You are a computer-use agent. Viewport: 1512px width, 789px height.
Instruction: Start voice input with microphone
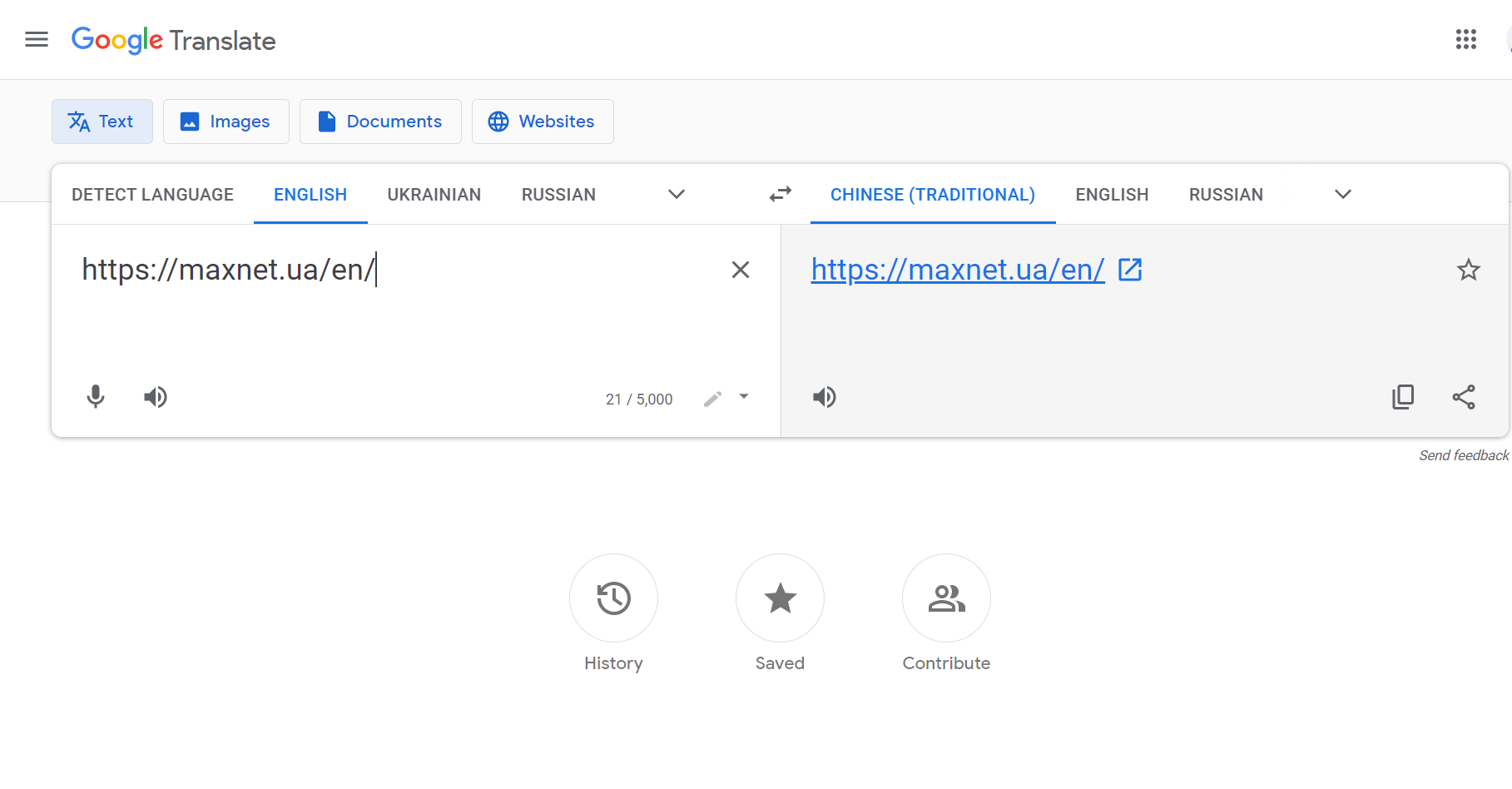click(96, 397)
